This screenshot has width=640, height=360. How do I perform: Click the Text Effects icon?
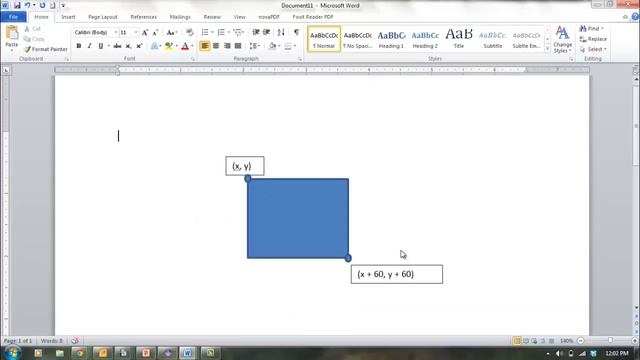click(154, 46)
